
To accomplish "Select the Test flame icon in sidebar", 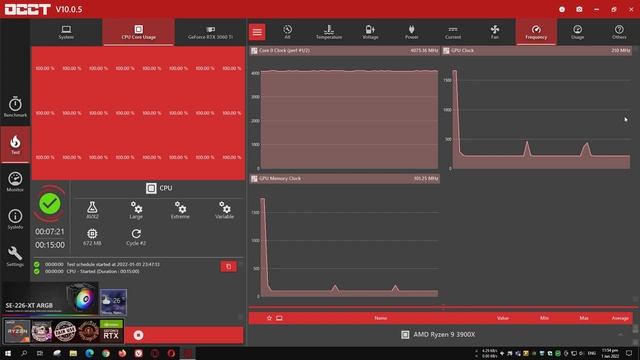I will click(15, 145).
